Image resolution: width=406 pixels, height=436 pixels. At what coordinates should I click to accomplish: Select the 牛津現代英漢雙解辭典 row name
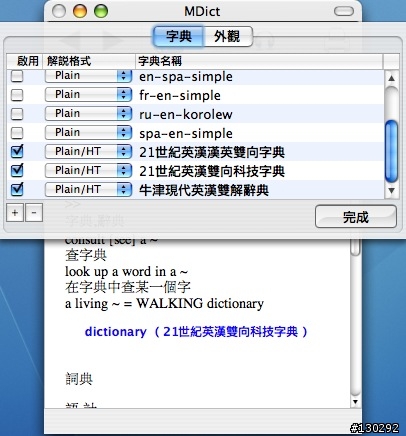click(x=204, y=190)
